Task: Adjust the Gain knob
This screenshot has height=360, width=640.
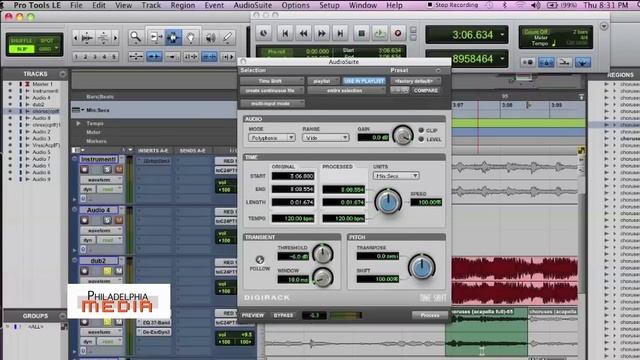Action: (402, 136)
